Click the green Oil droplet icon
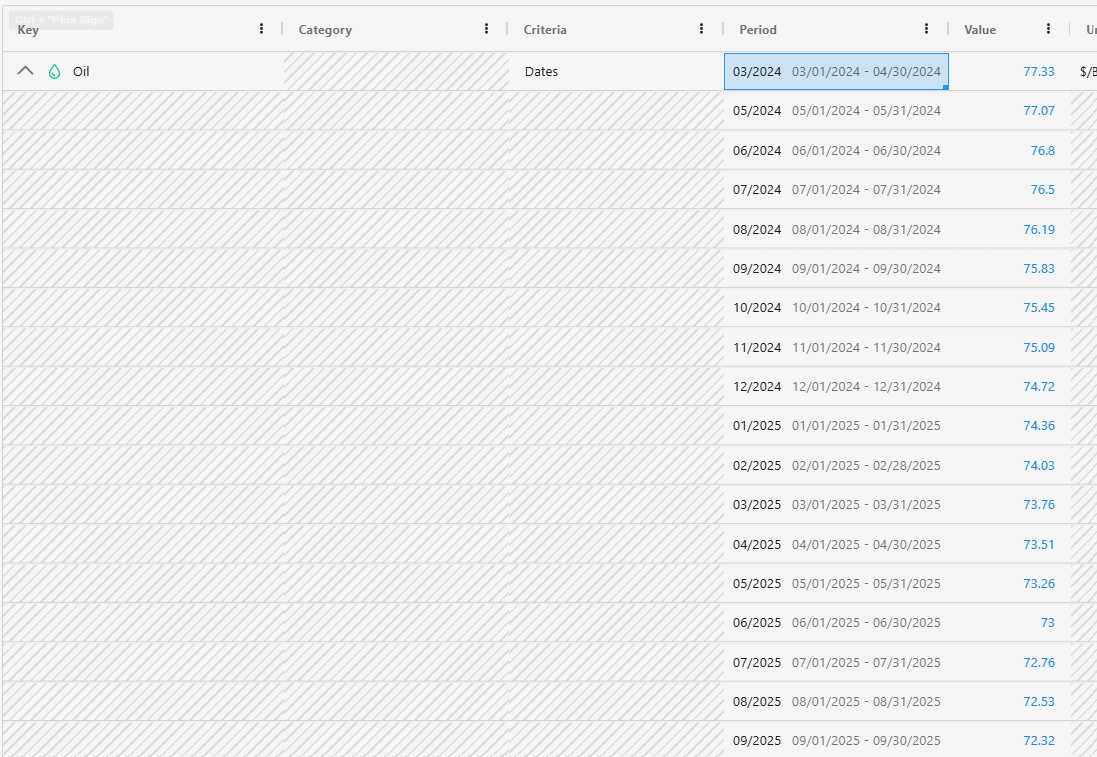 (55, 72)
